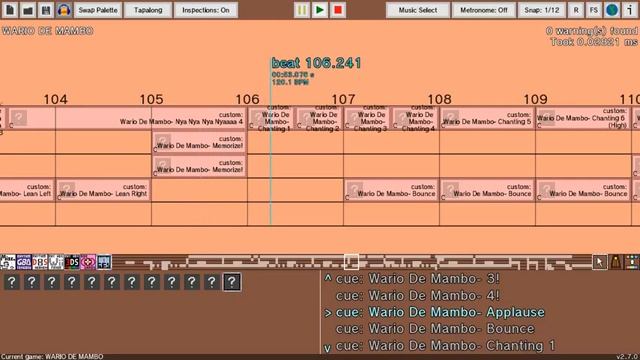Save the remix with the floppy disk icon

46,10
